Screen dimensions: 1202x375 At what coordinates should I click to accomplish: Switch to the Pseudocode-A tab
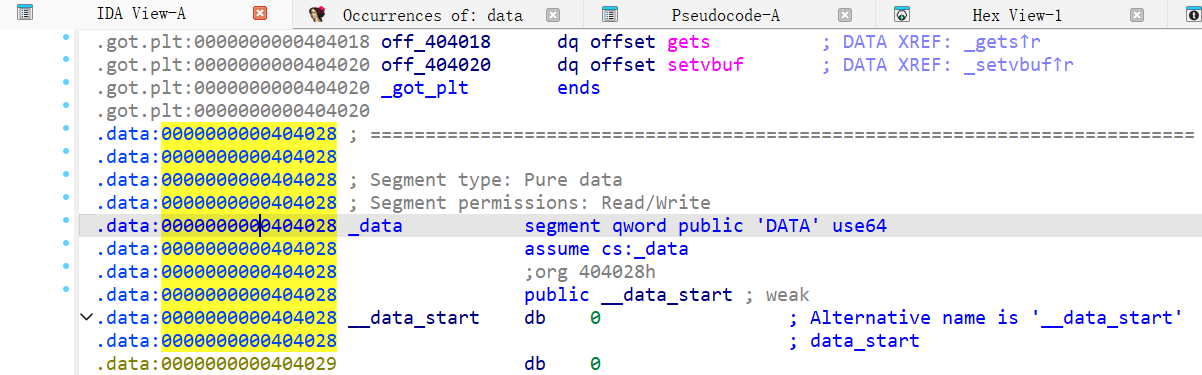pos(726,15)
